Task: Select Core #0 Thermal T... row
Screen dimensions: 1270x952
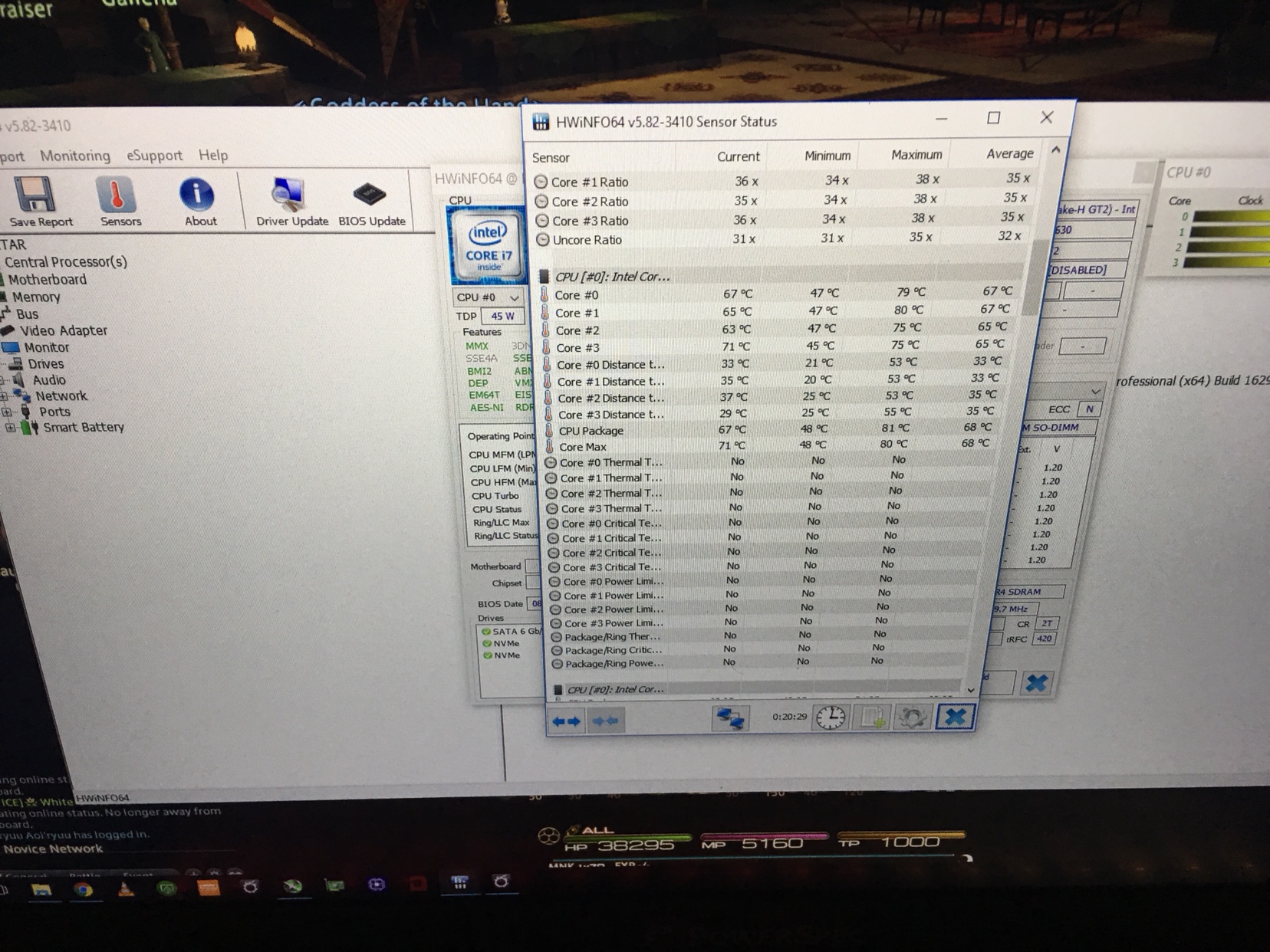Action: tap(768, 462)
